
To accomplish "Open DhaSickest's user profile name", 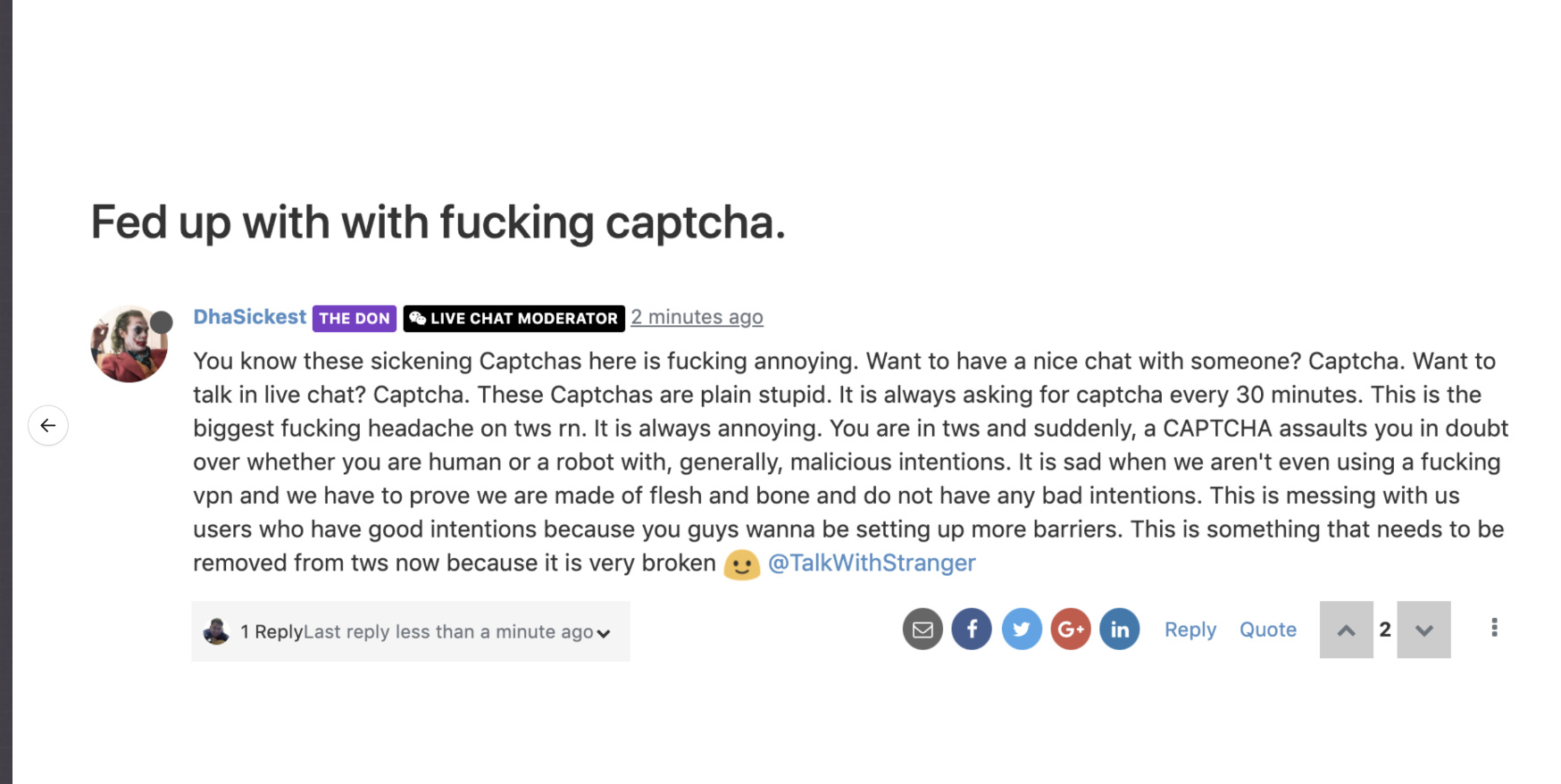I will pos(249,317).
